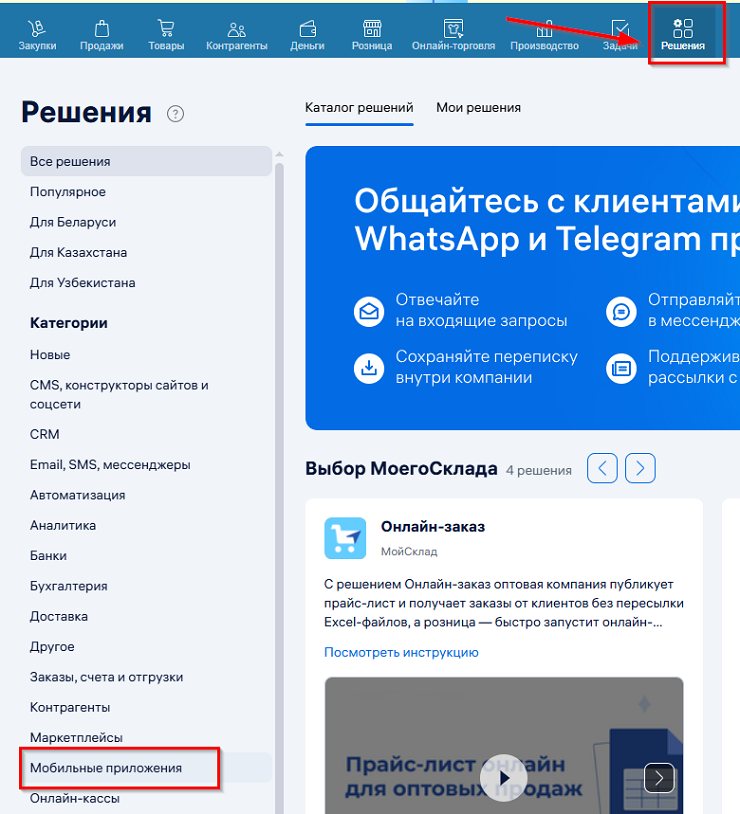Open the Производство section
Viewport: 740px width, 814px height.
tap(544, 35)
